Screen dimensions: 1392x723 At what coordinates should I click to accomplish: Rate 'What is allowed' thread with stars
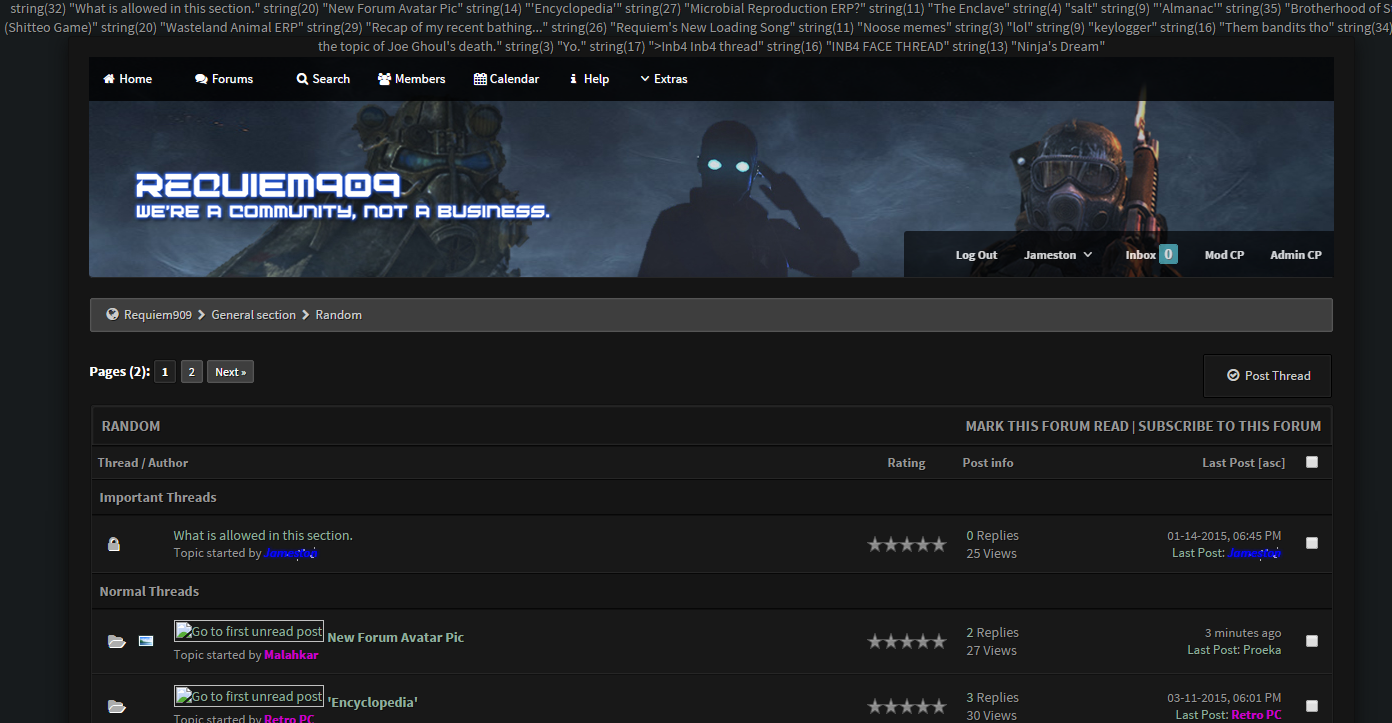(906, 544)
